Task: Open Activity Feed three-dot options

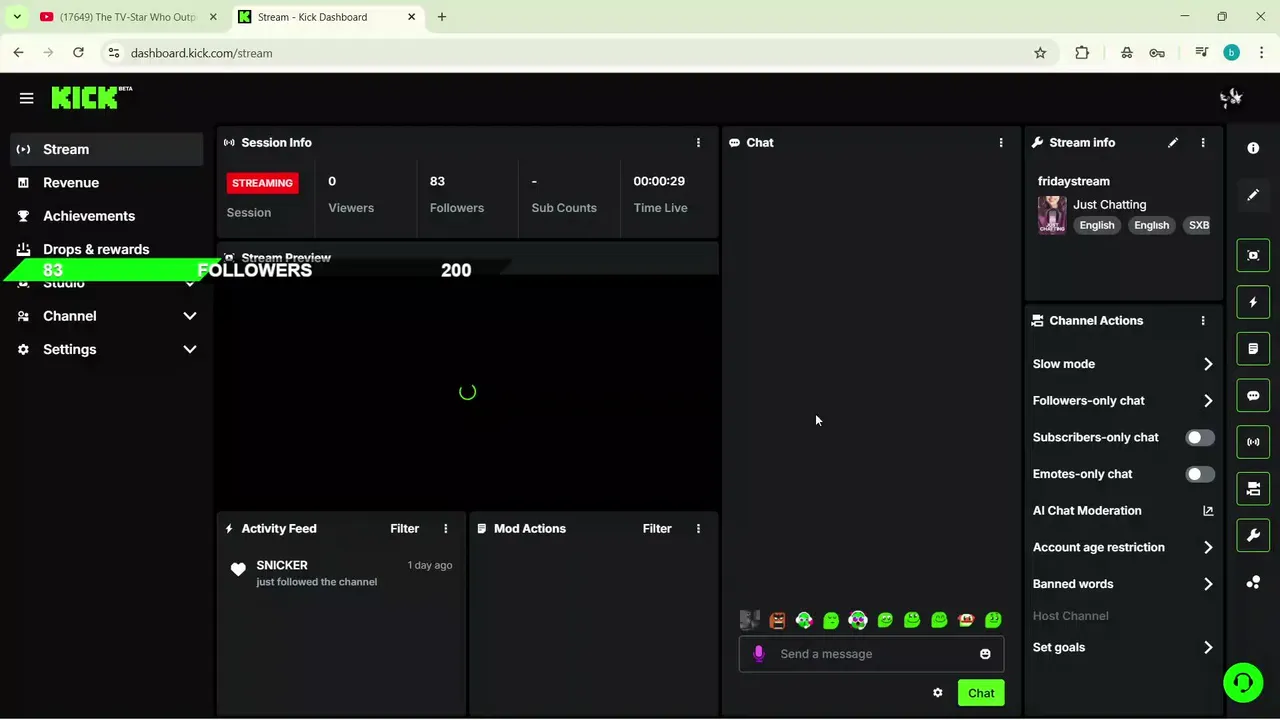Action: 446,529
